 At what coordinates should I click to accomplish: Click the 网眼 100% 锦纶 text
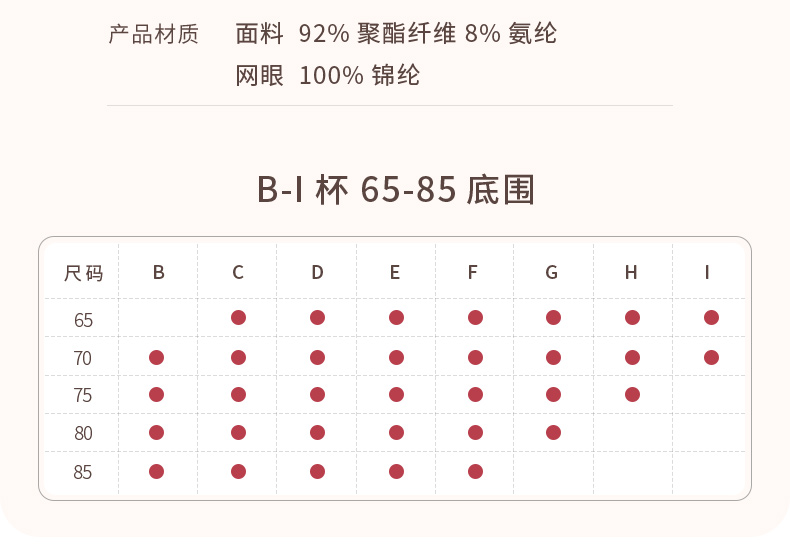[328, 75]
